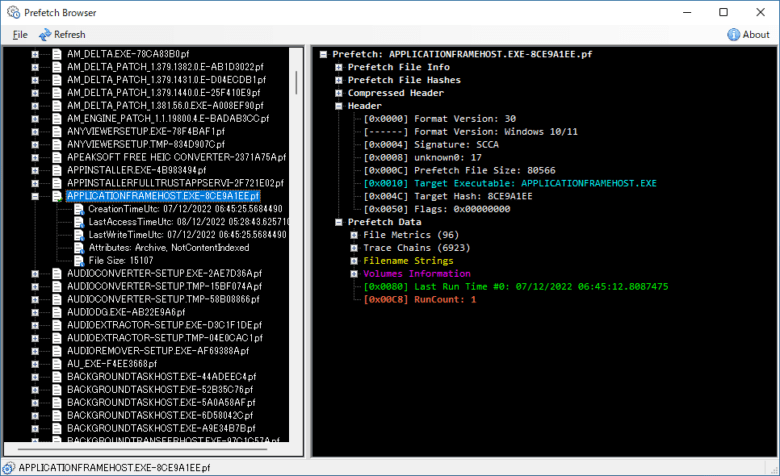Select AUDIOCONVERTER-SETUP.TMP-15BF074A.pf
This screenshot has width=780, height=476.
click(x=164, y=286)
